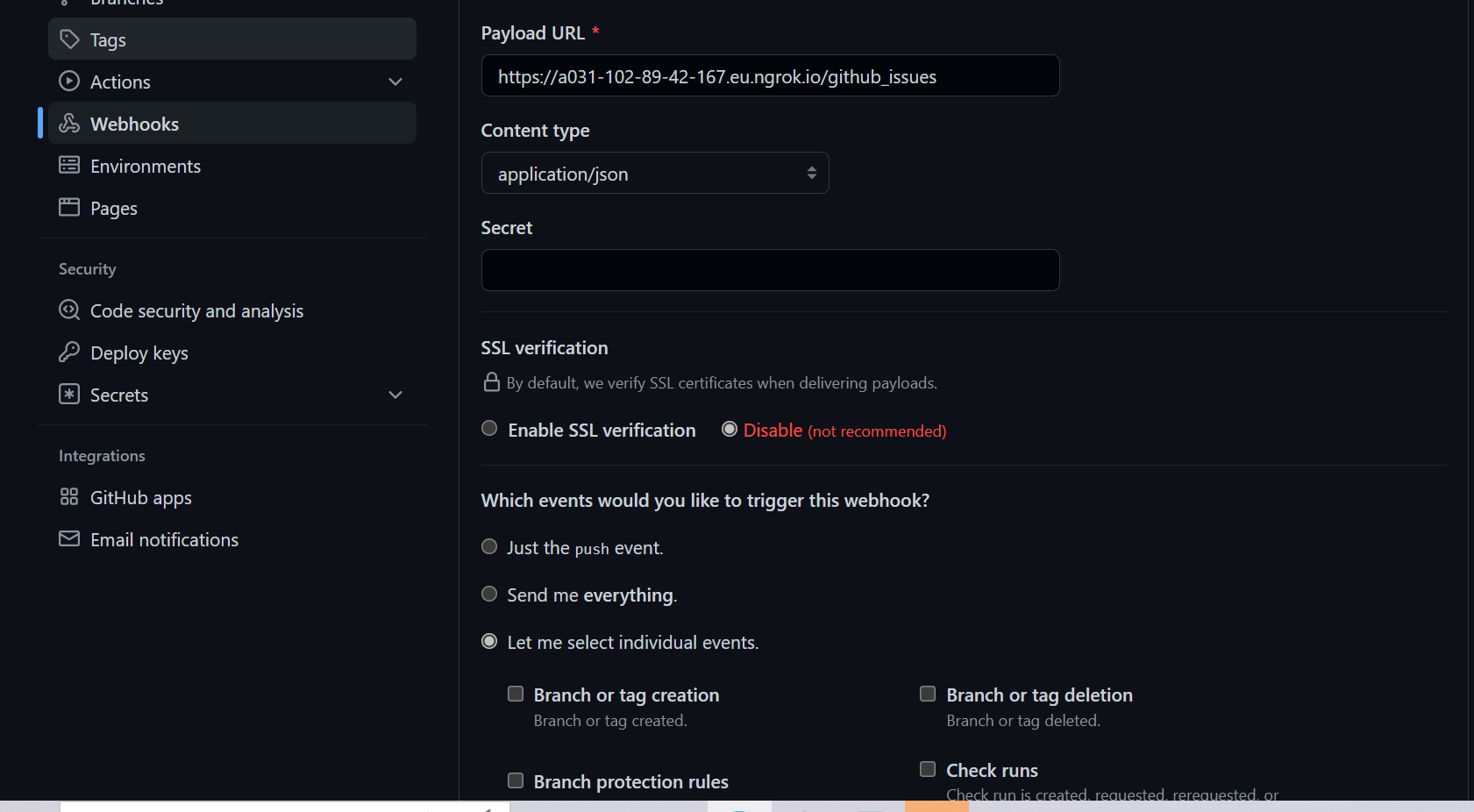
Task: Open the Webhooks section via its icon
Action: pos(68,123)
